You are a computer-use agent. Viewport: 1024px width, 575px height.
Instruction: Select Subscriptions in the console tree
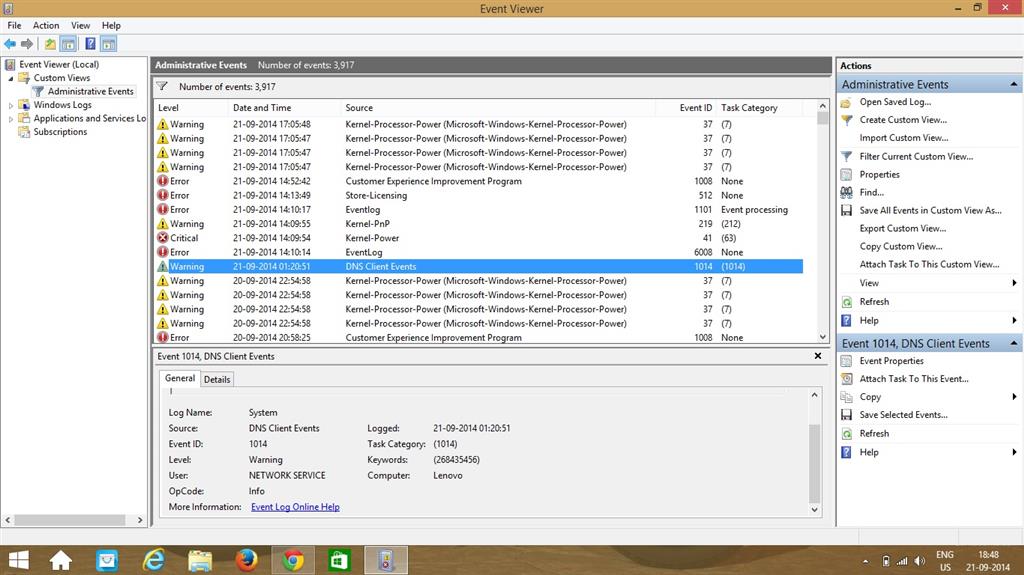(60, 132)
